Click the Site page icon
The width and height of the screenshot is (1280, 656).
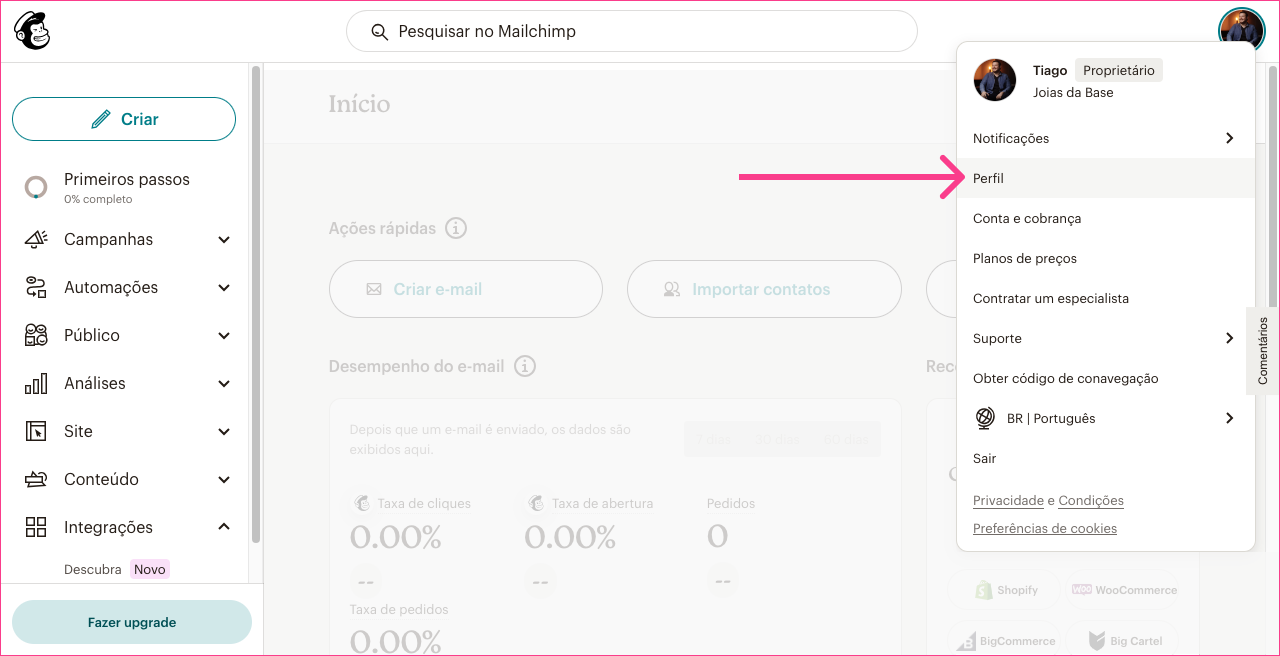[36, 432]
